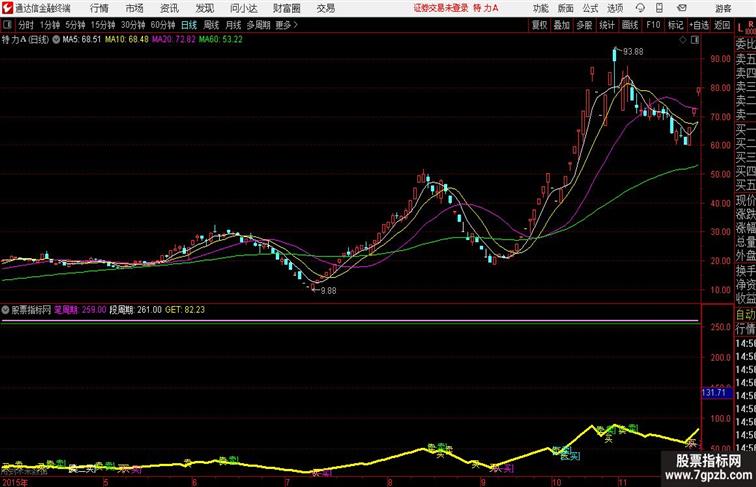The image size is (756, 487).
Task: Open the mail envelope icon
Action: tap(682, 8)
